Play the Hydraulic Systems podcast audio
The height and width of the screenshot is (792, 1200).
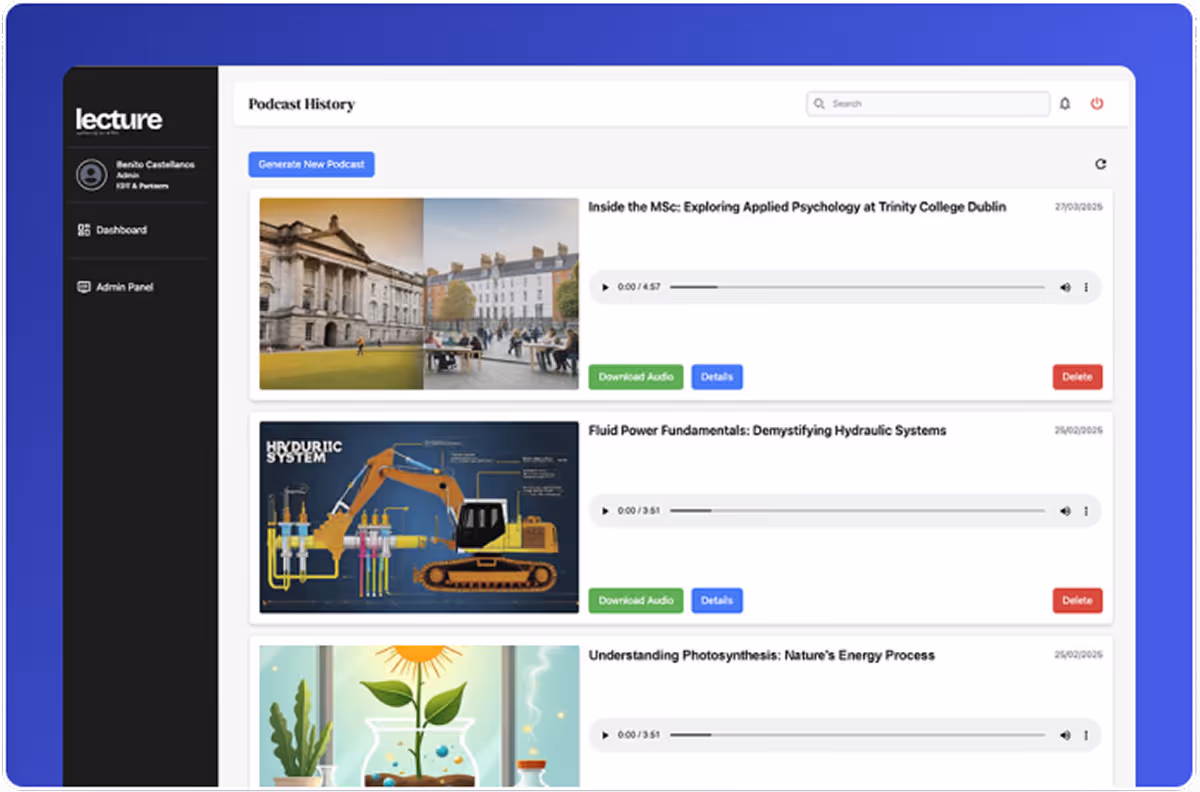(605, 511)
